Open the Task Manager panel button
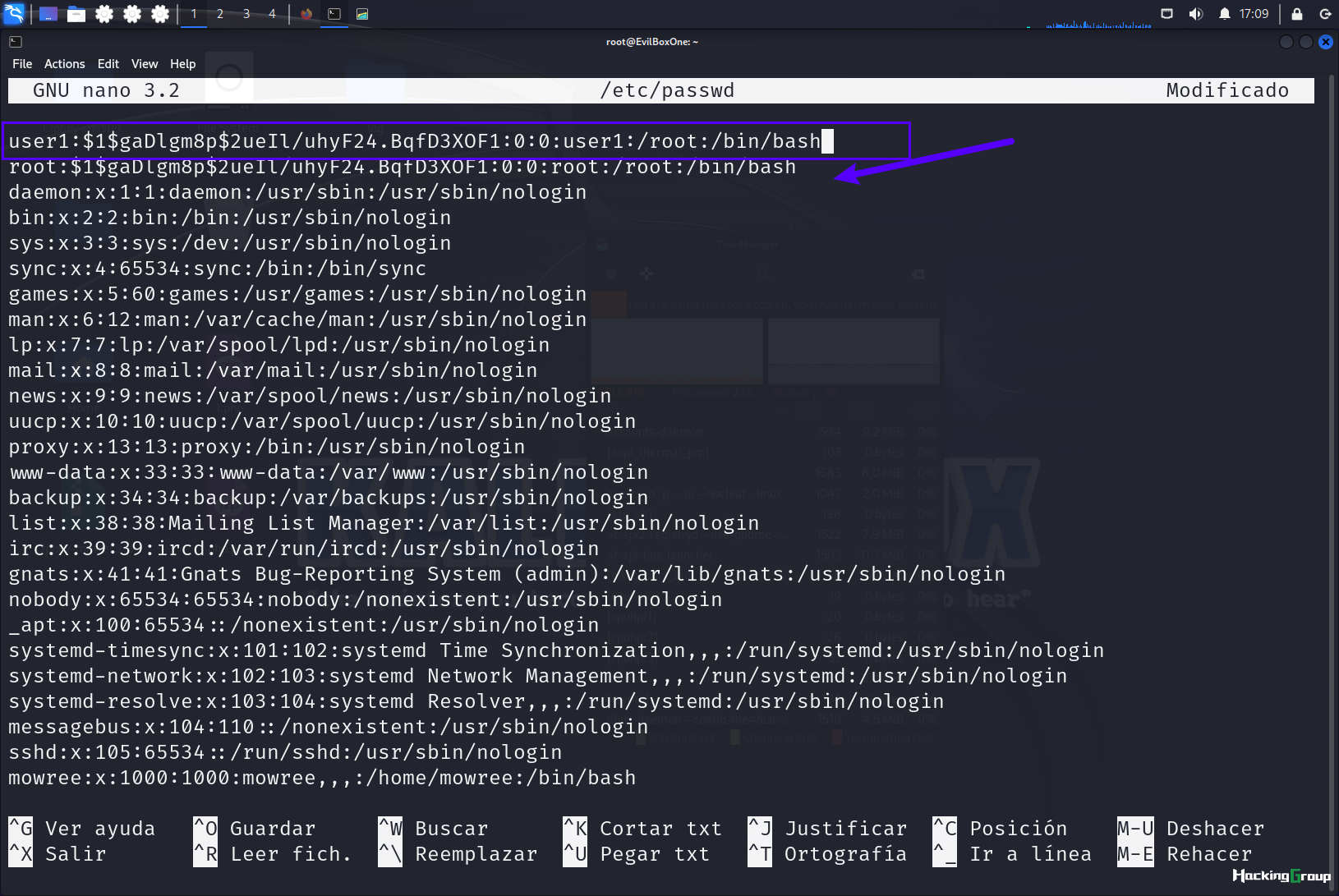 [x=362, y=14]
